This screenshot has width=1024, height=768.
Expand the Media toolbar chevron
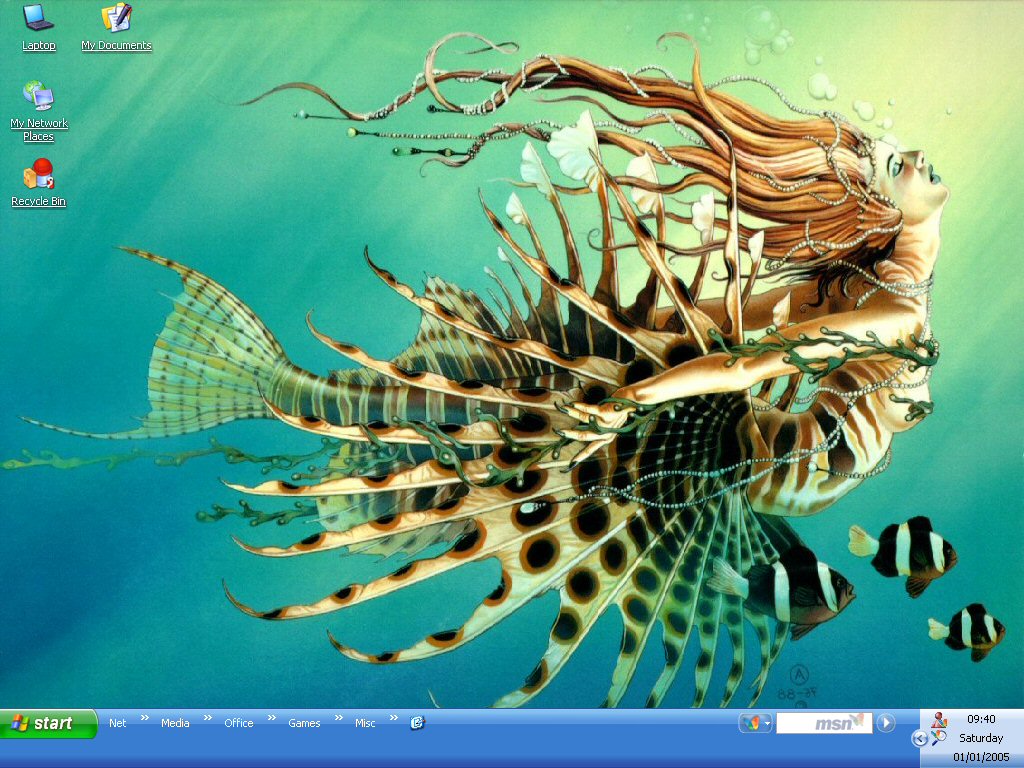pyautogui.click(x=208, y=718)
